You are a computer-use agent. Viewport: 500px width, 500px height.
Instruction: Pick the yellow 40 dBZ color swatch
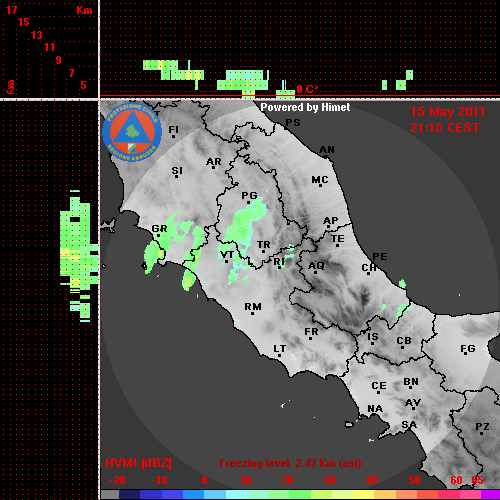(363, 495)
